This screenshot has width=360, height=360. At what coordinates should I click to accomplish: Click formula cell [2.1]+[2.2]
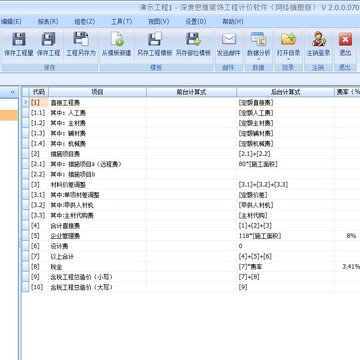coord(285,154)
